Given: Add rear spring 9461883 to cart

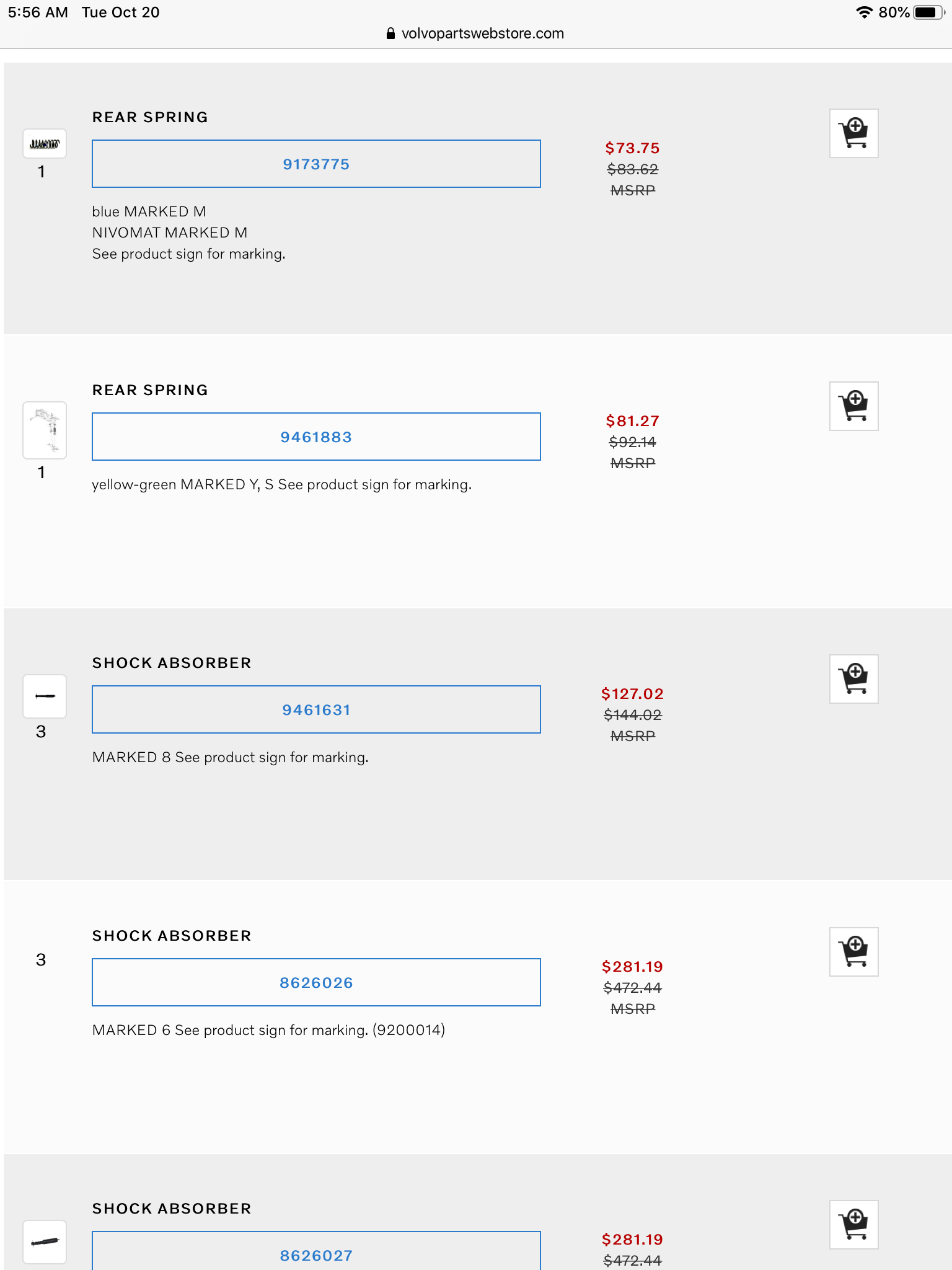Looking at the screenshot, I should [x=853, y=406].
